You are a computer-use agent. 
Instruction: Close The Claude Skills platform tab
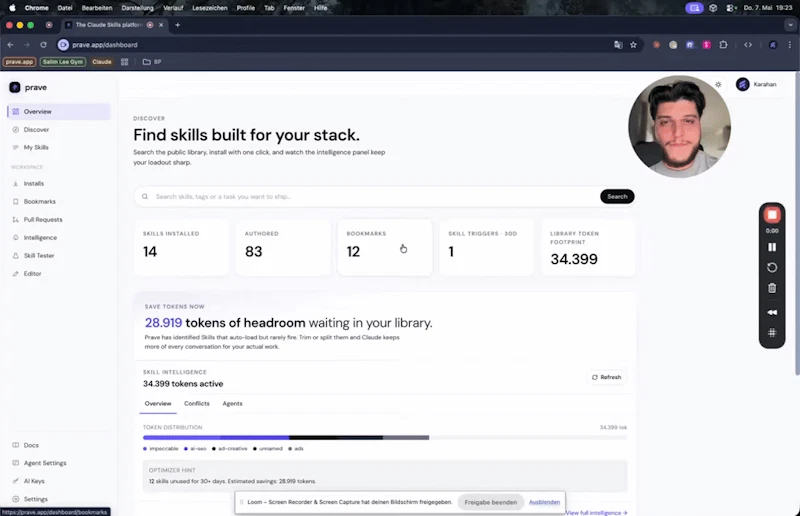click(161, 24)
